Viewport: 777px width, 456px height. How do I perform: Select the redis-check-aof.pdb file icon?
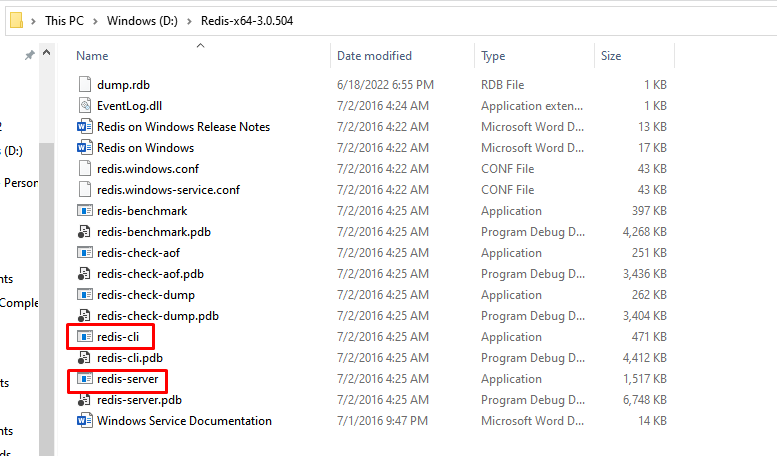[x=84, y=274]
